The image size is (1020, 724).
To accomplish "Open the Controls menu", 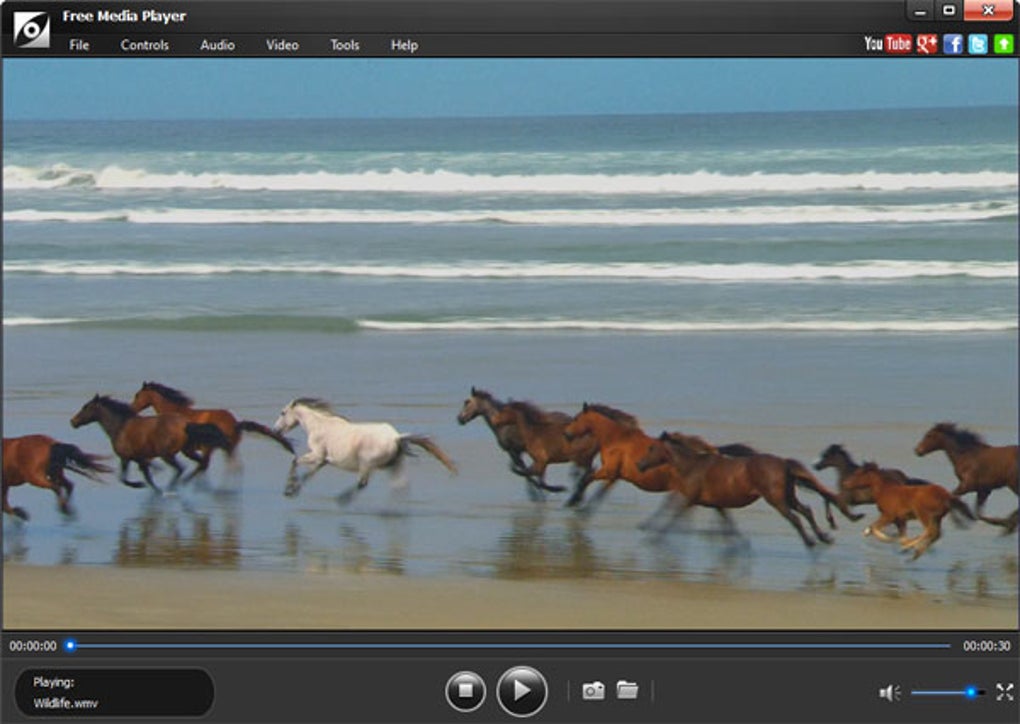I will pos(144,45).
